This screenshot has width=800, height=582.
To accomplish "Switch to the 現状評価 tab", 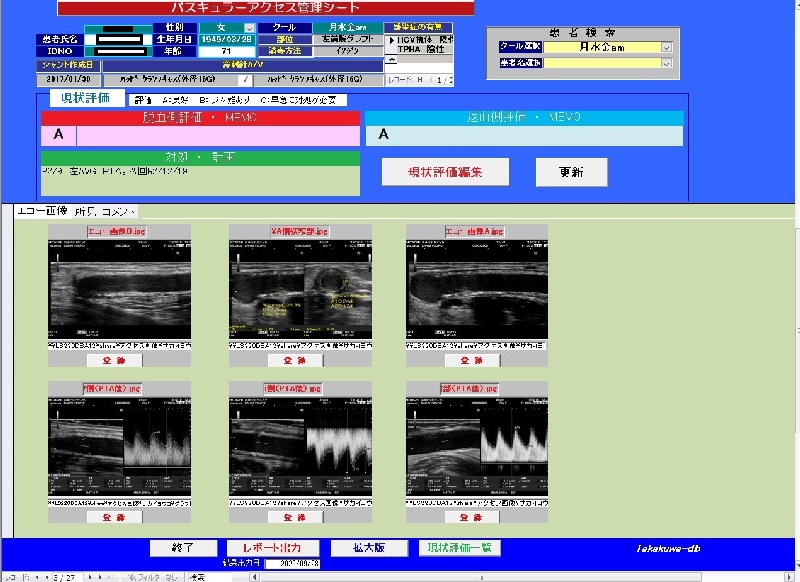I will [85, 99].
